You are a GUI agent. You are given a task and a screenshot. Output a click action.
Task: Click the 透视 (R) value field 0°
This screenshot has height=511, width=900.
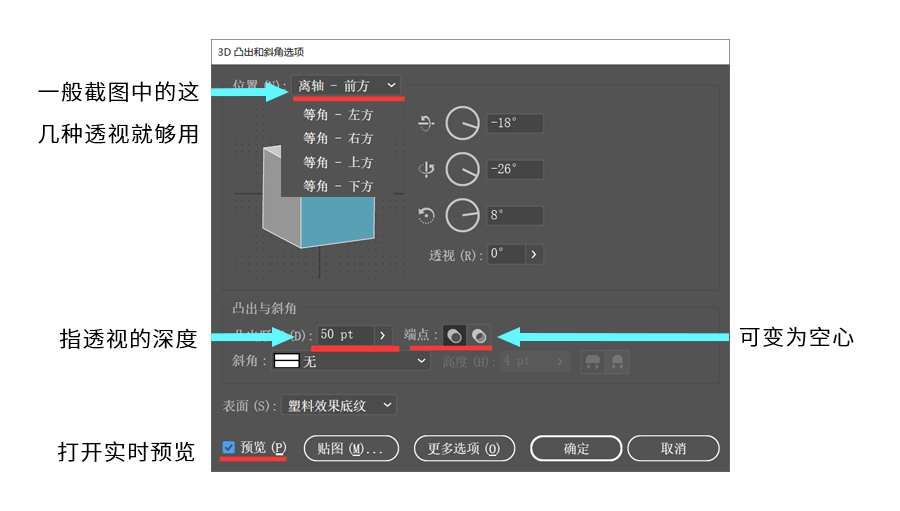(x=506, y=254)
